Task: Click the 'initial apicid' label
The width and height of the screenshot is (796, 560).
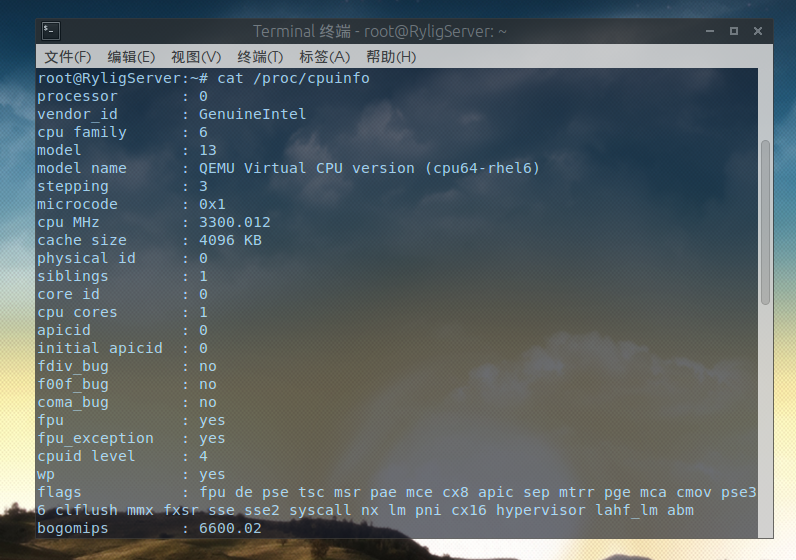Action: [100, 348]
